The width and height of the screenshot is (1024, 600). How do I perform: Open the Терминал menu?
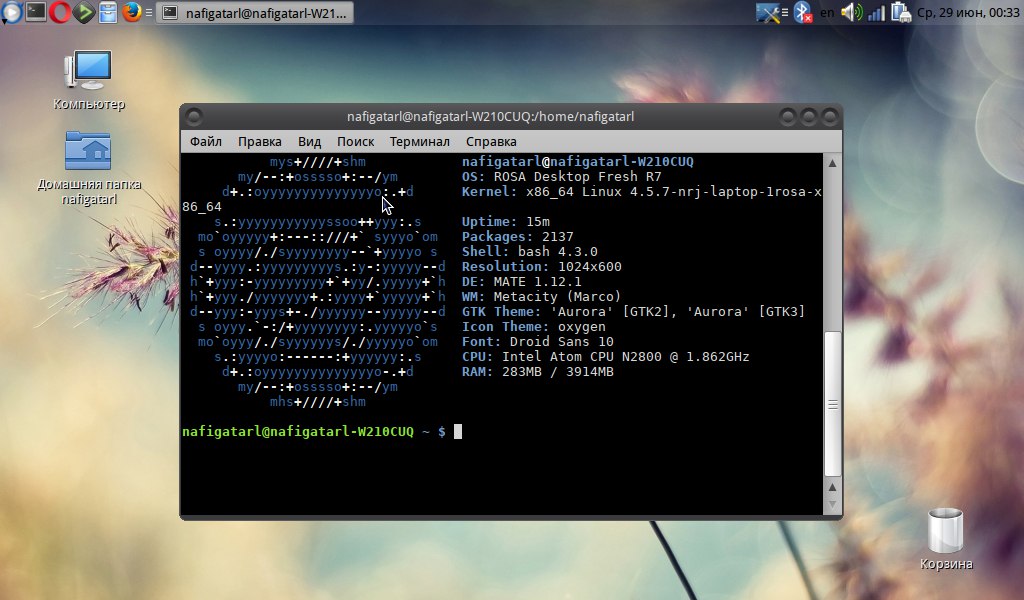click(419, 142)
